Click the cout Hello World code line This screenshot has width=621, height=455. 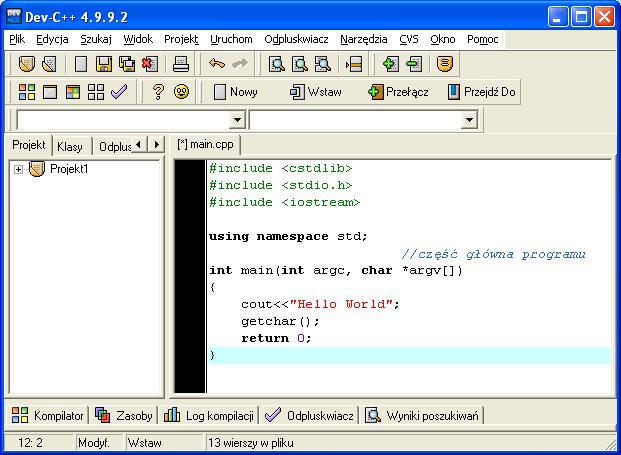coord(320,304)
